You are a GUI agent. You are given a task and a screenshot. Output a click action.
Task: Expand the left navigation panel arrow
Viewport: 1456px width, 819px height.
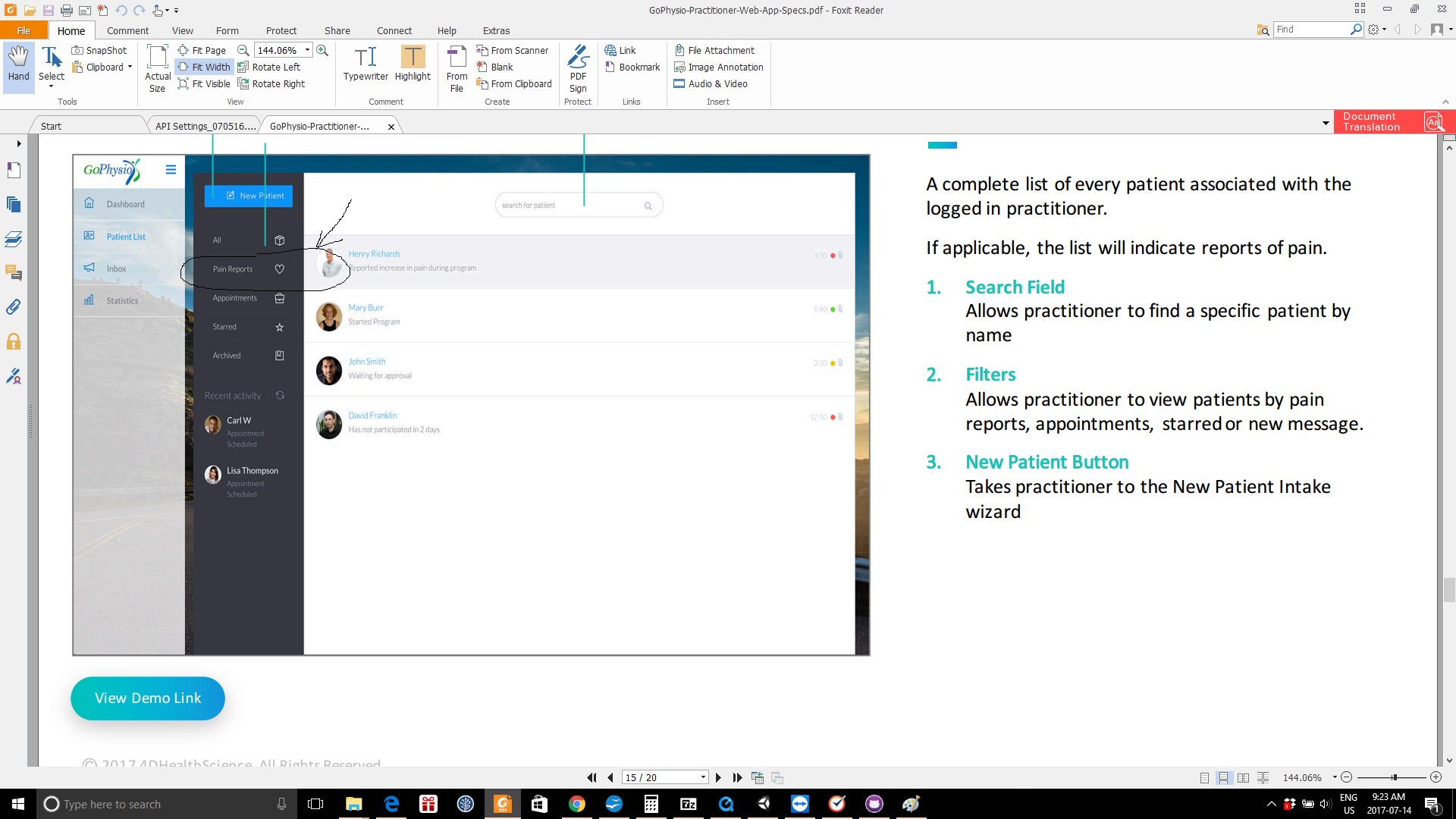(x=19, y=143)
